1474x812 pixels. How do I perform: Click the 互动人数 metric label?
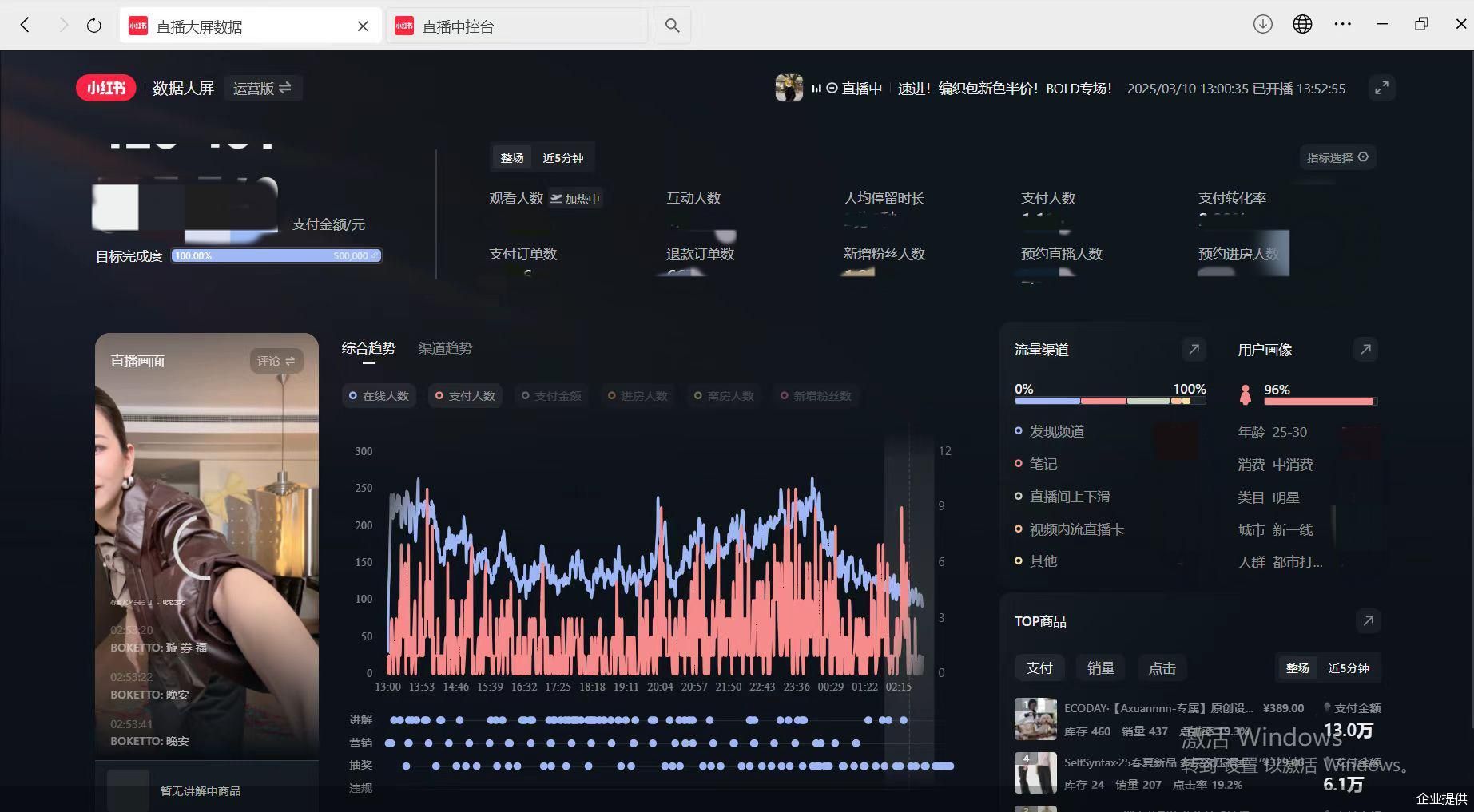[x=693, y=198]
